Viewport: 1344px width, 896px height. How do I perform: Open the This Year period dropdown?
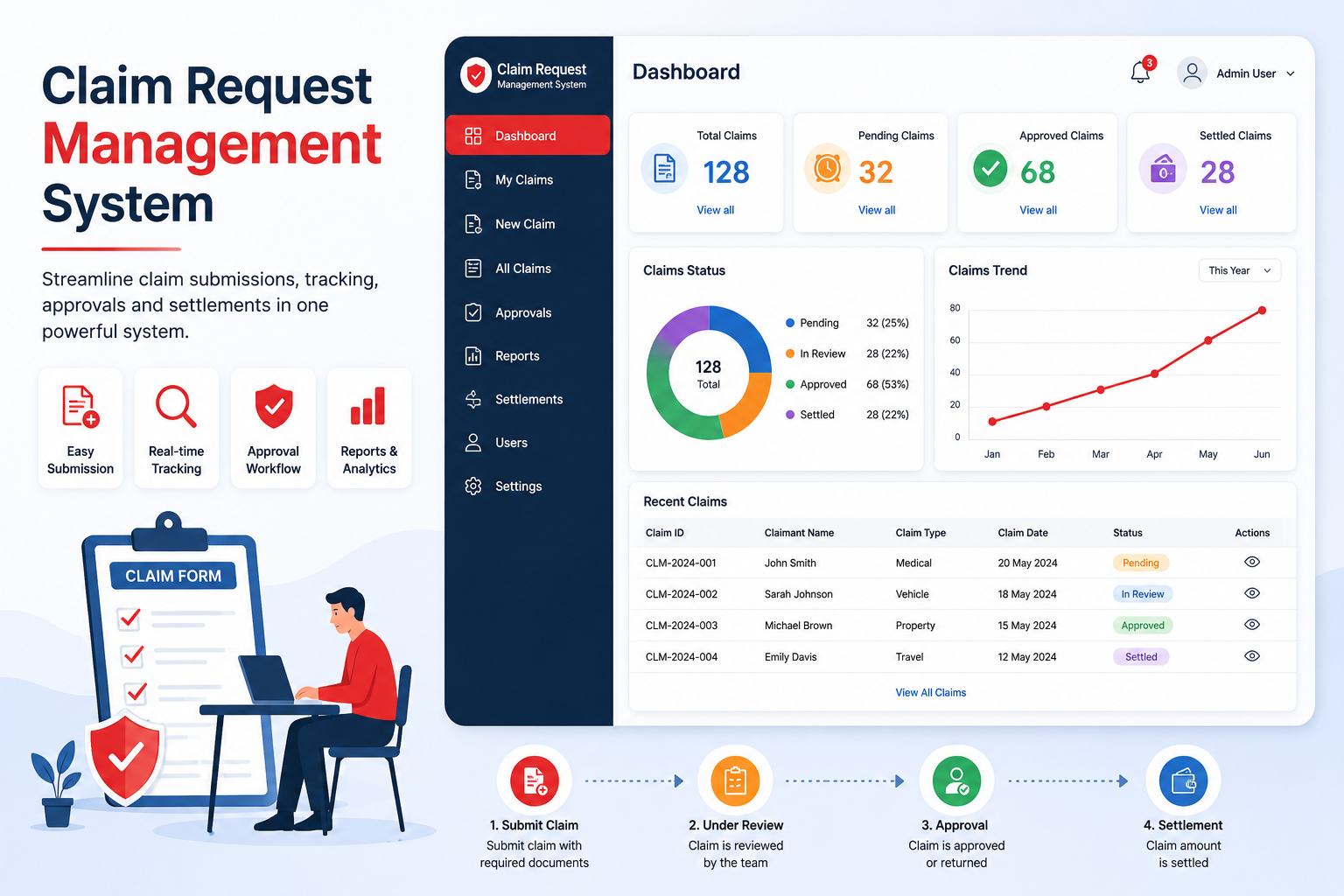click(x=1240, y=270)
